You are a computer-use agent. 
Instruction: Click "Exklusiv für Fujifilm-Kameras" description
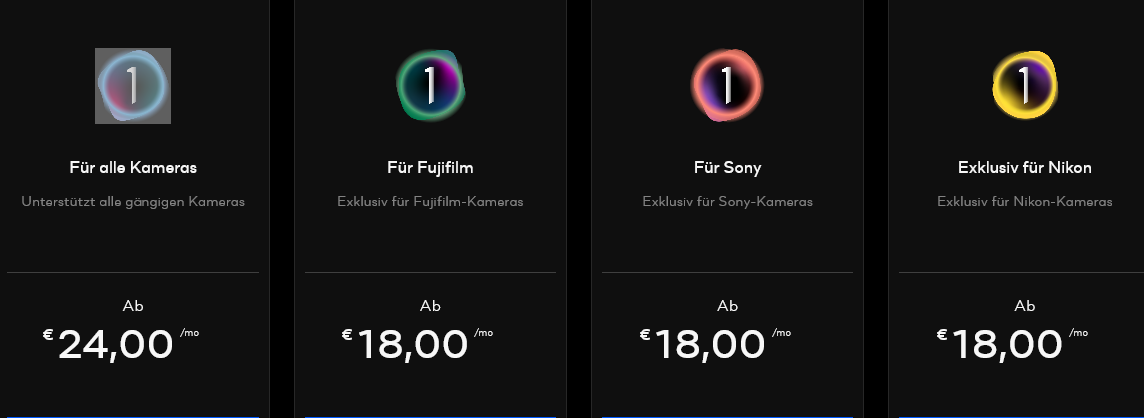tap(430, 201)
